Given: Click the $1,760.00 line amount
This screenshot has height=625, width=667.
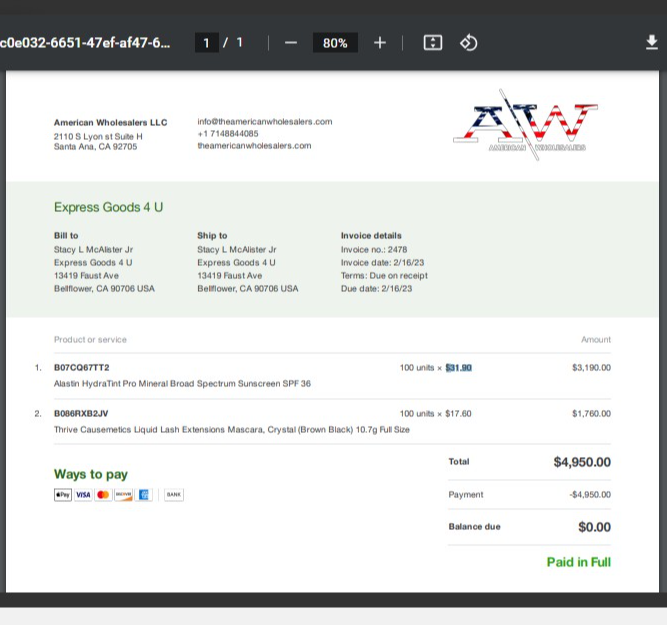Looking at the screenshot, I should pyautogui.click(x=591, y=414).
